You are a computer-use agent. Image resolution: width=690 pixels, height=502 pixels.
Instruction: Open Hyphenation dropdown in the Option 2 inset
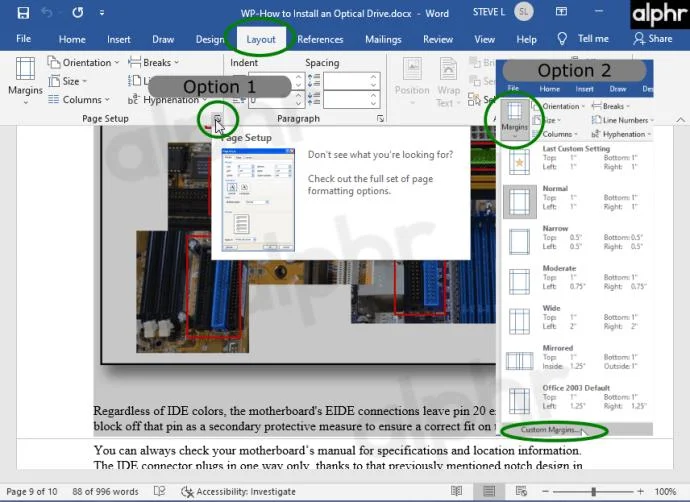621,134
